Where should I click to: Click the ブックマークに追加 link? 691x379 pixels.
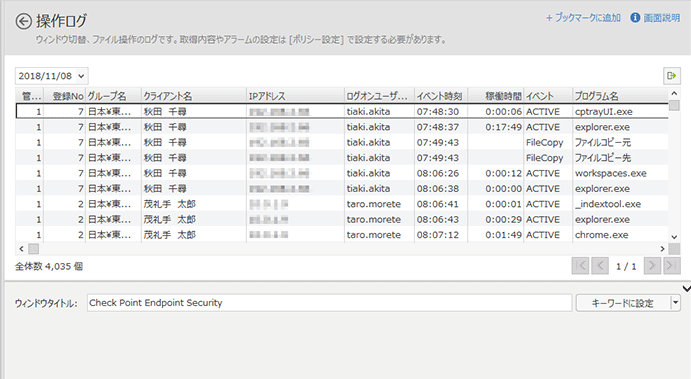coord(583,18)
